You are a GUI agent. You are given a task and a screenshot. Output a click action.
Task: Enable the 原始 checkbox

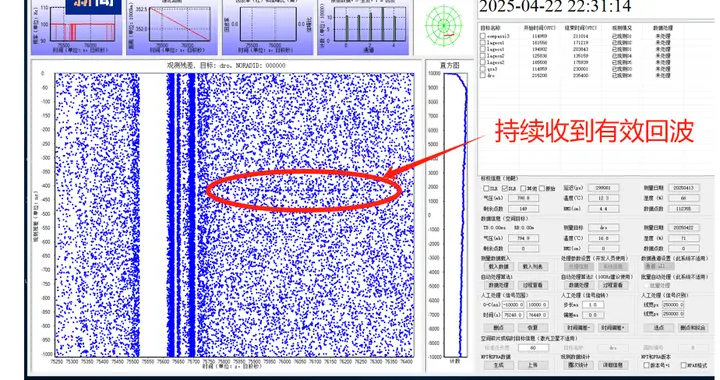click(542, 189)
